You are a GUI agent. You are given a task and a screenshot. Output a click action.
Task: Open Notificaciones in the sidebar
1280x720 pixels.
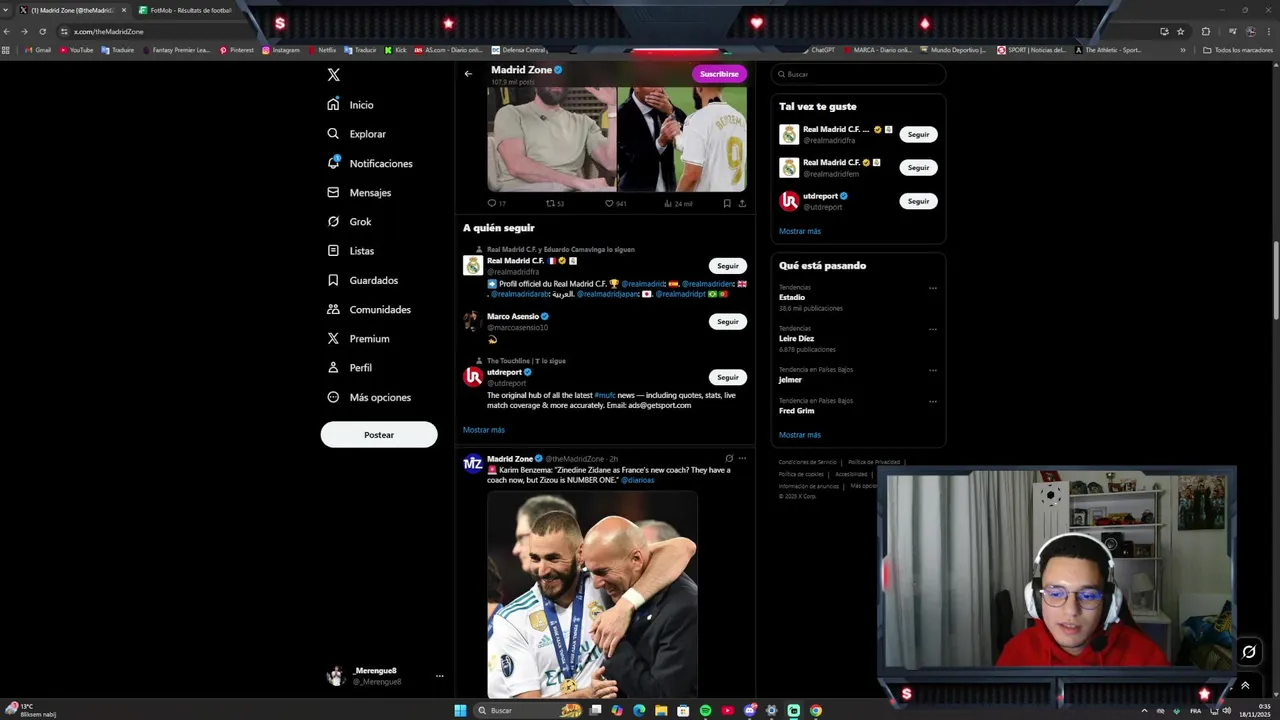369,163
